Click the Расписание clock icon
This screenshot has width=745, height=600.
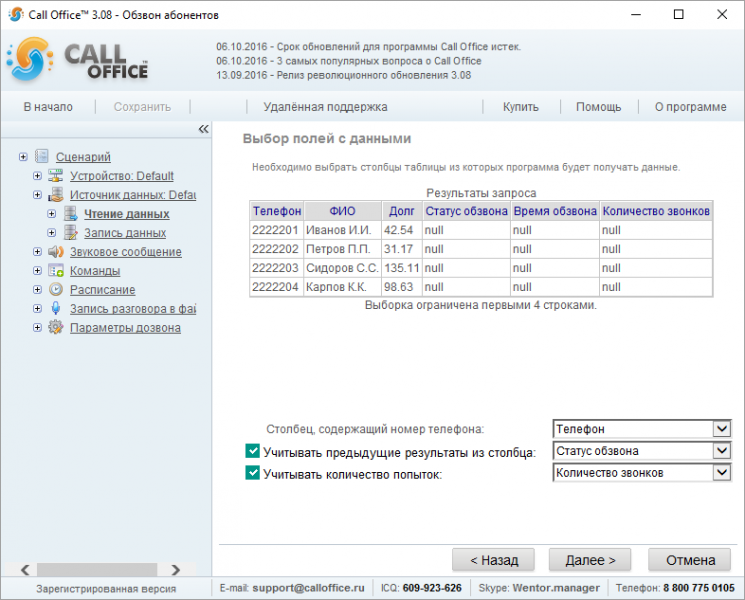tap(56, 289)
